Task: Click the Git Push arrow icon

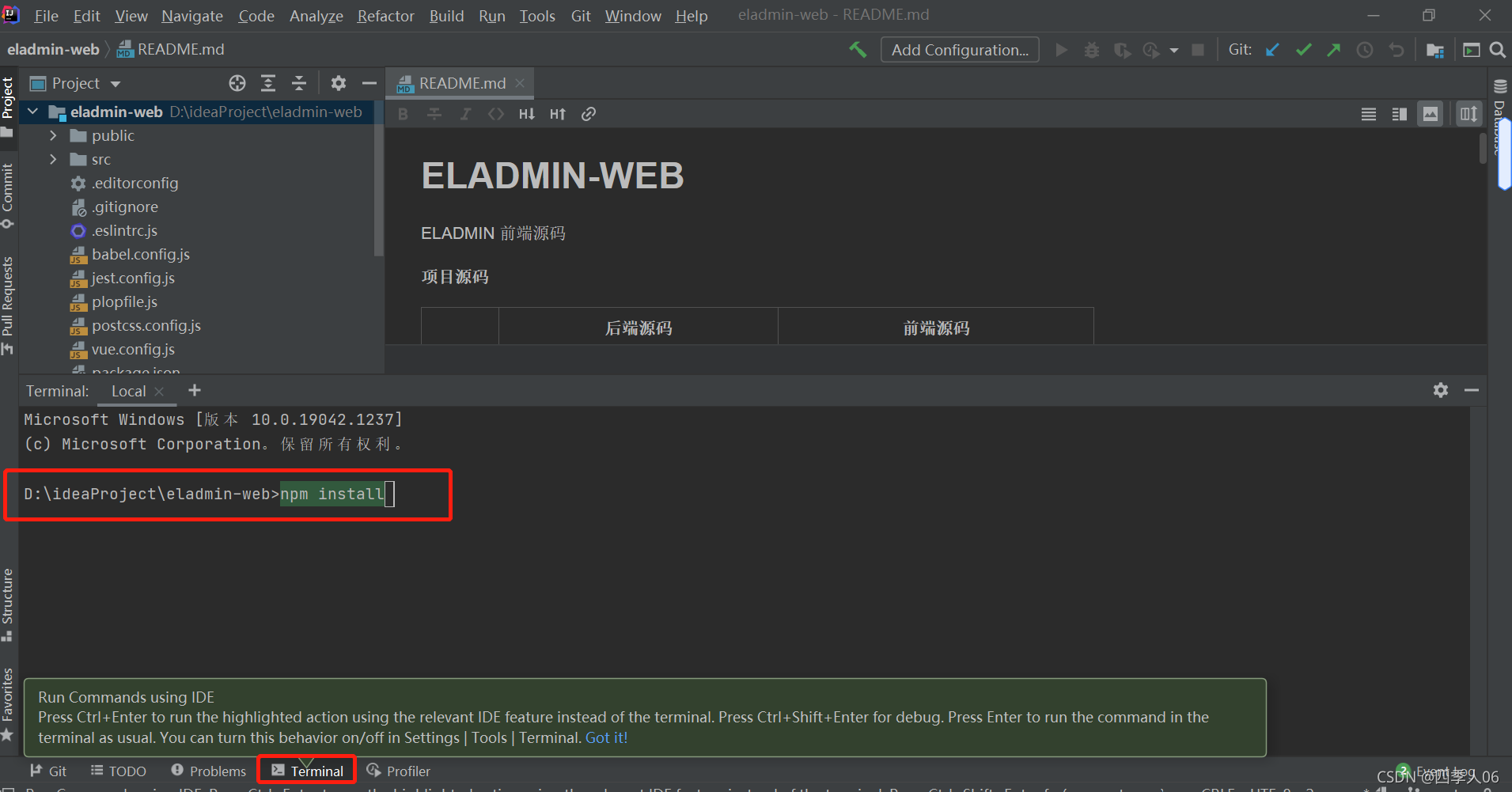Action: click(x=1334, y=50)
